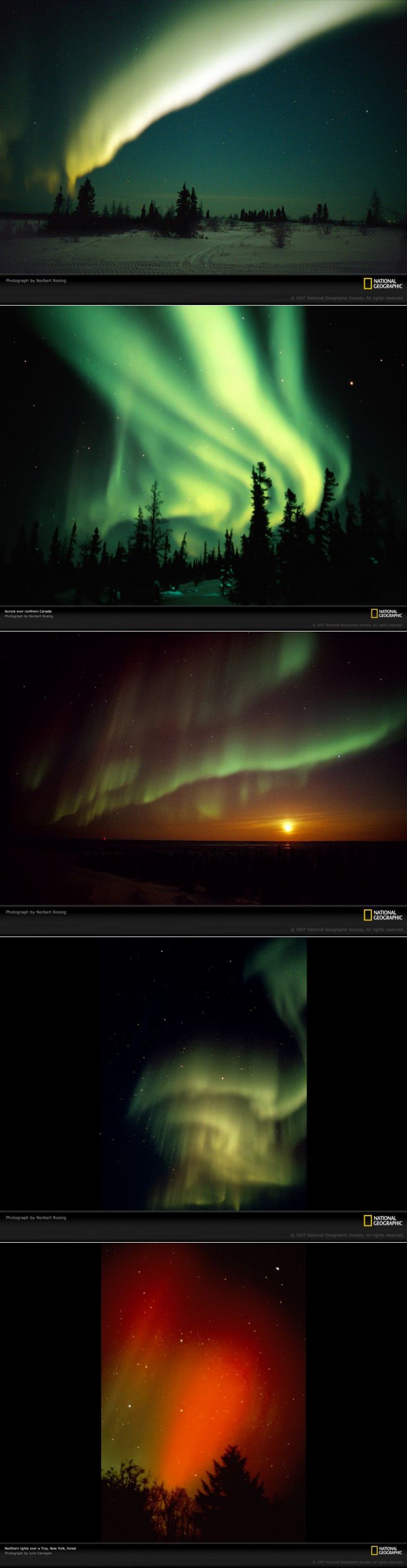The width and height of the screenshot is (407, 1568).
Task: Click the National Geographic logo under the snowy aurora photo
Action: click(x=383, y=283)
